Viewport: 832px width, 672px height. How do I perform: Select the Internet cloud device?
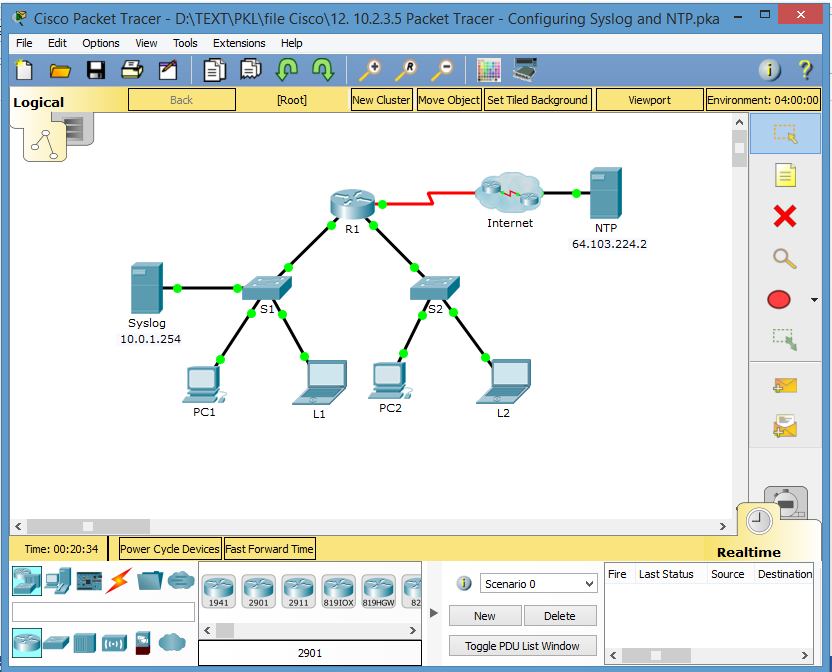[509, 192]
